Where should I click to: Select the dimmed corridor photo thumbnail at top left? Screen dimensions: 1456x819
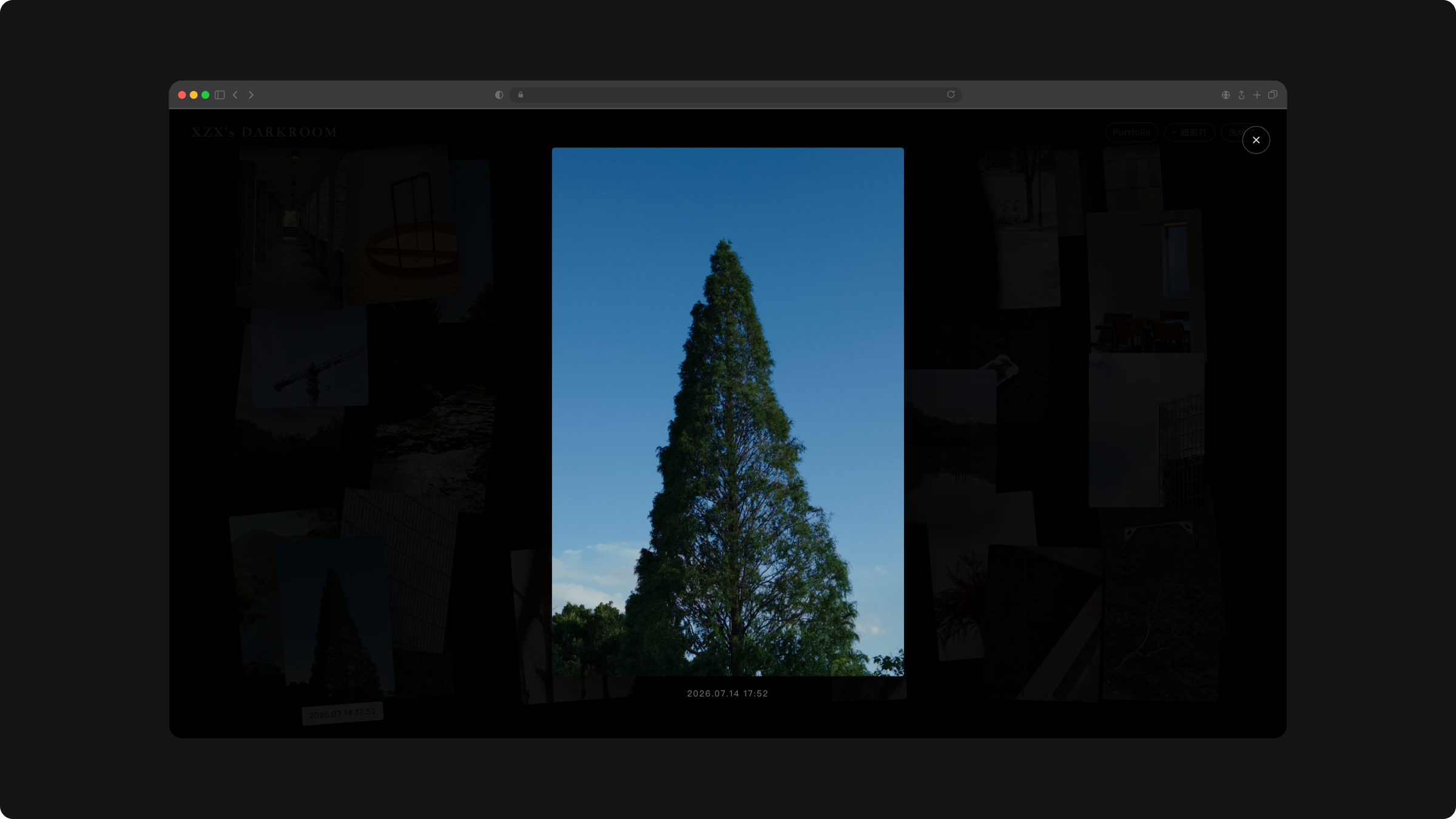point(290,227)
